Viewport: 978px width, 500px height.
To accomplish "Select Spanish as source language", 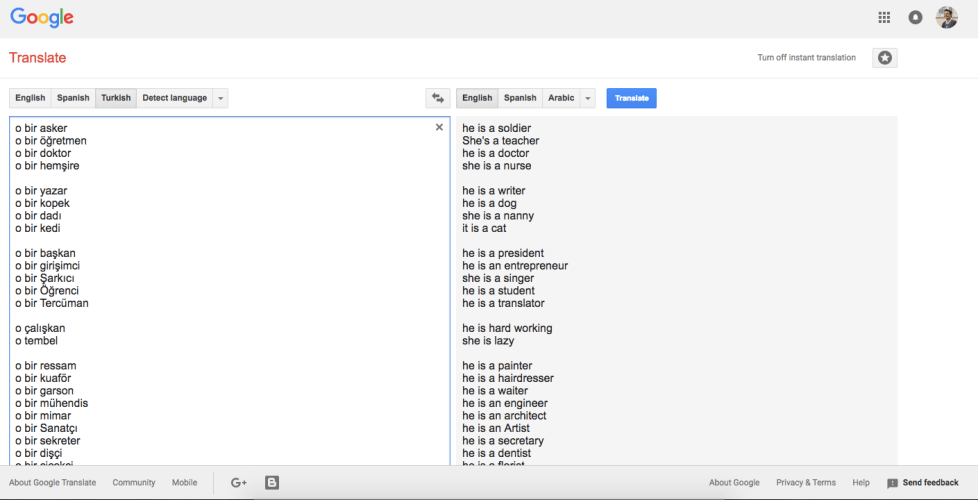I will pos(73,98).
